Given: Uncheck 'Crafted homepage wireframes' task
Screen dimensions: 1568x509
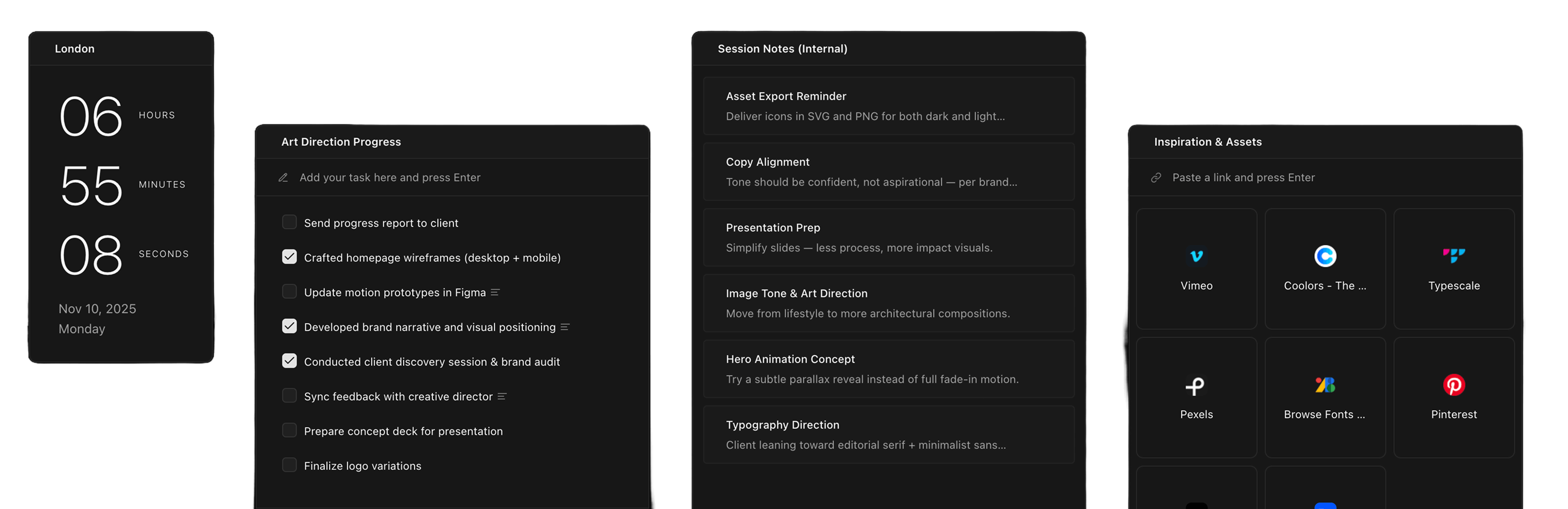Looking at the screenshot, I should 289,257.
